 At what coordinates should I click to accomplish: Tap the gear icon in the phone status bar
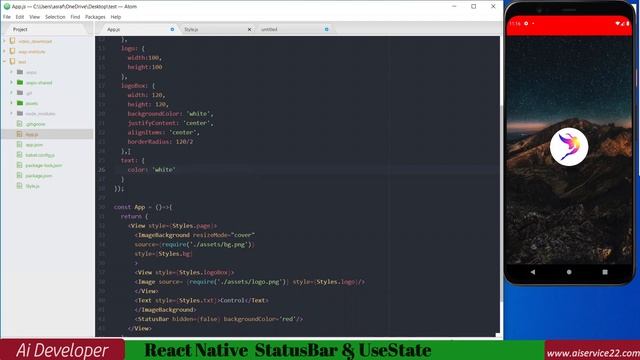[x=526, y=24]
